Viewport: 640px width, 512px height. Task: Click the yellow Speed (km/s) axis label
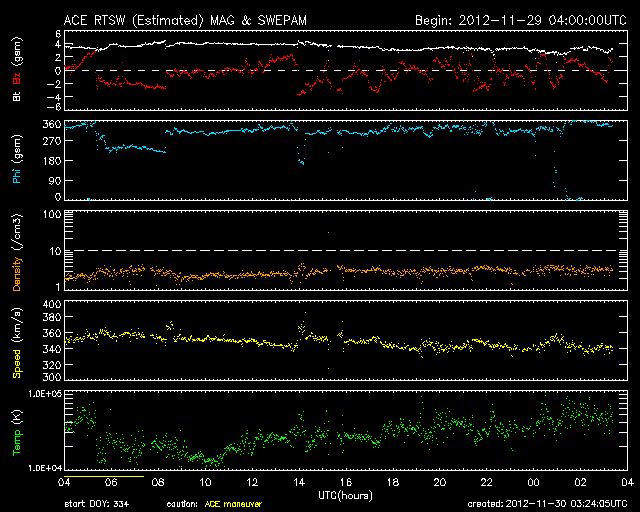[x=16, y=341]
